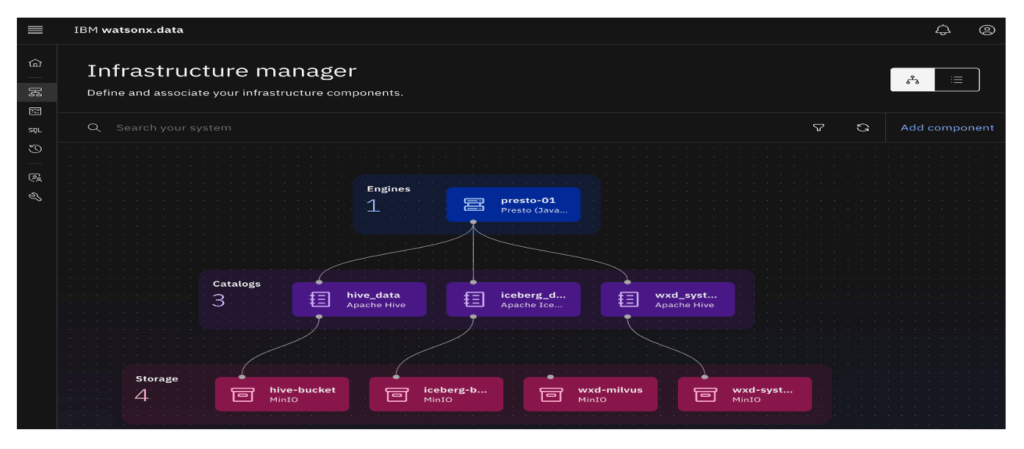Open the filter funnel icon
1024x449 pixels.
[818, 128]
